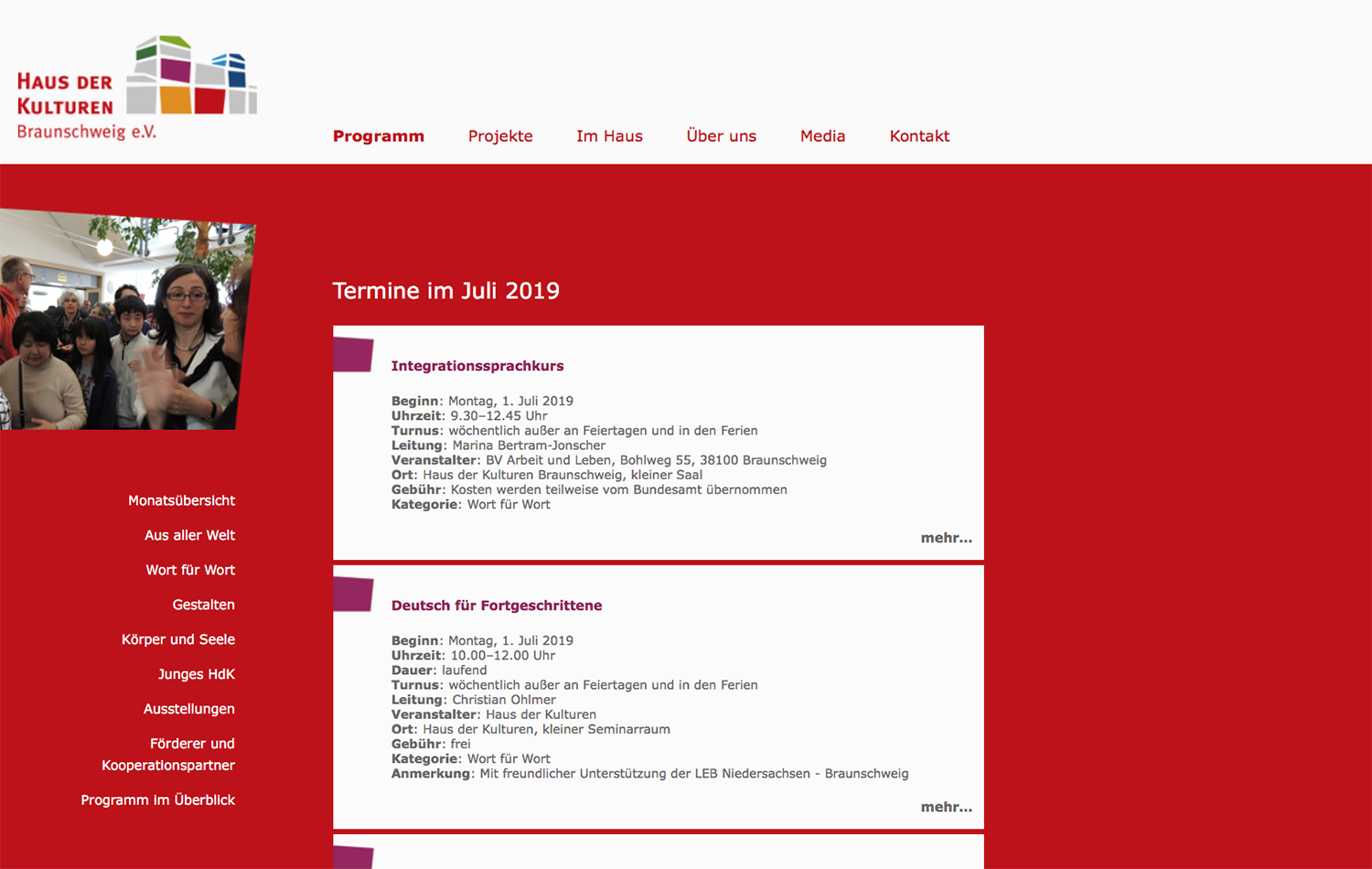Expand mehr... for Deutsch für Fortgeschrittene
Viewport: 1372px width, 869px height.
[x=946, y=807]
